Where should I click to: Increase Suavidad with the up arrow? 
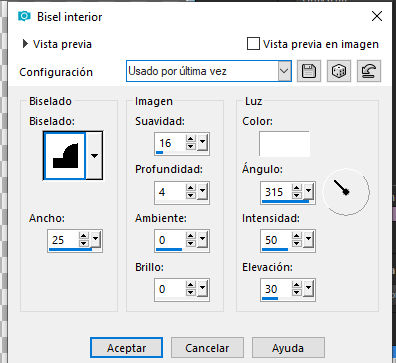point(190,139)
